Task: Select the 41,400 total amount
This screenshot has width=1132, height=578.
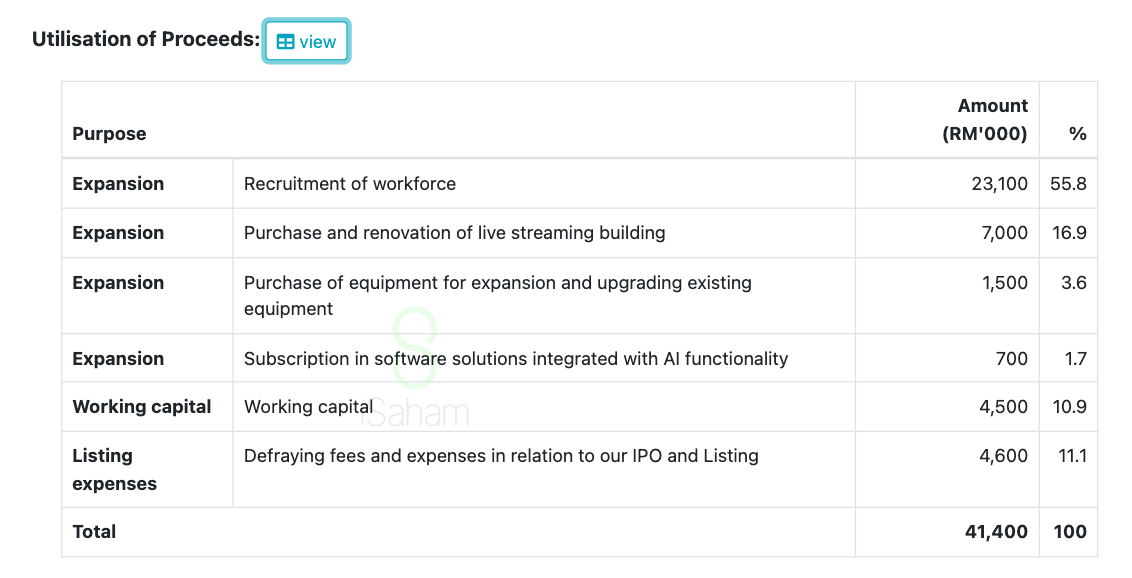Action: click(x=996, y=532)
